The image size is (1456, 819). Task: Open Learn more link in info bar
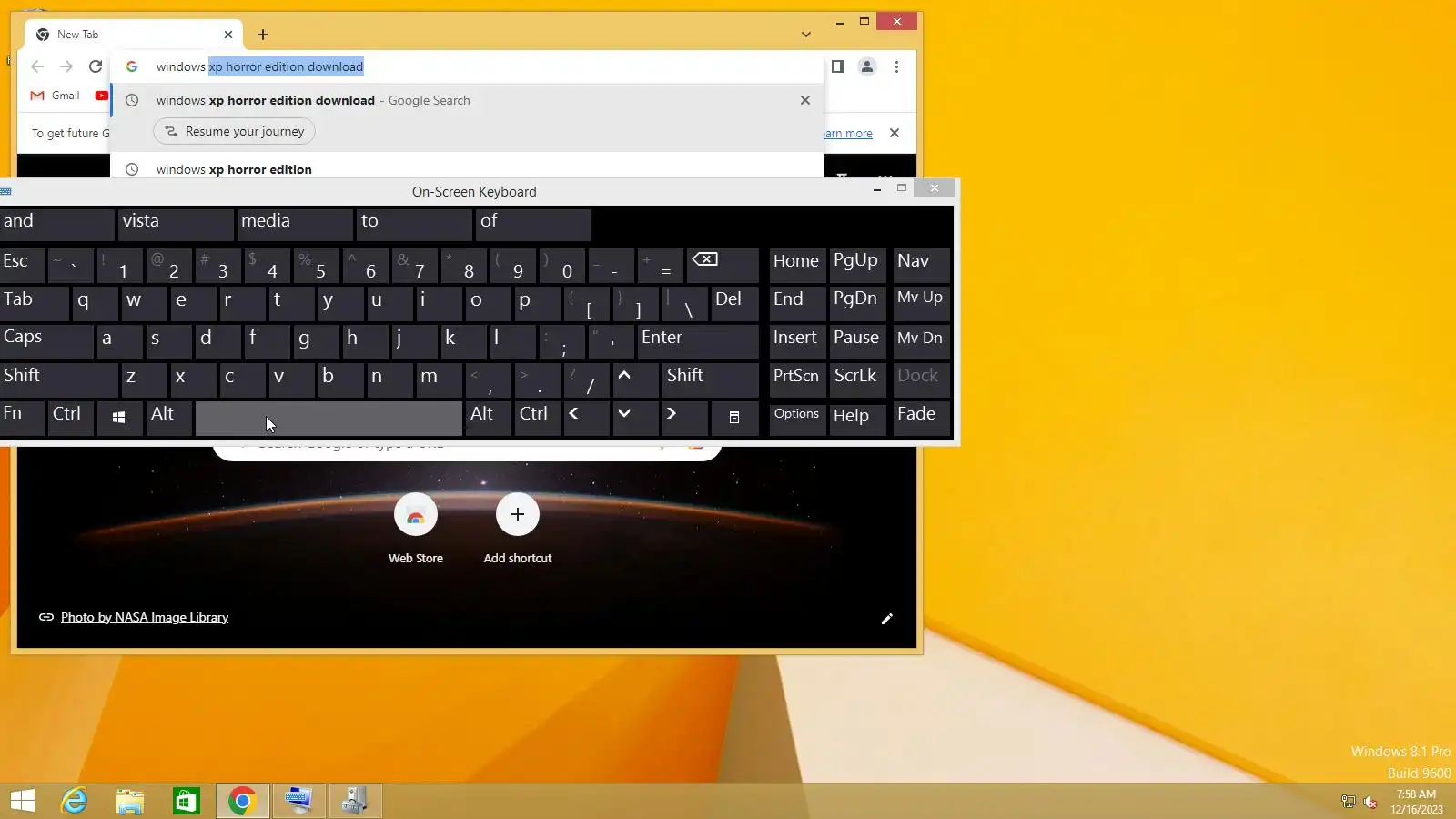click(x=847, y=133)
